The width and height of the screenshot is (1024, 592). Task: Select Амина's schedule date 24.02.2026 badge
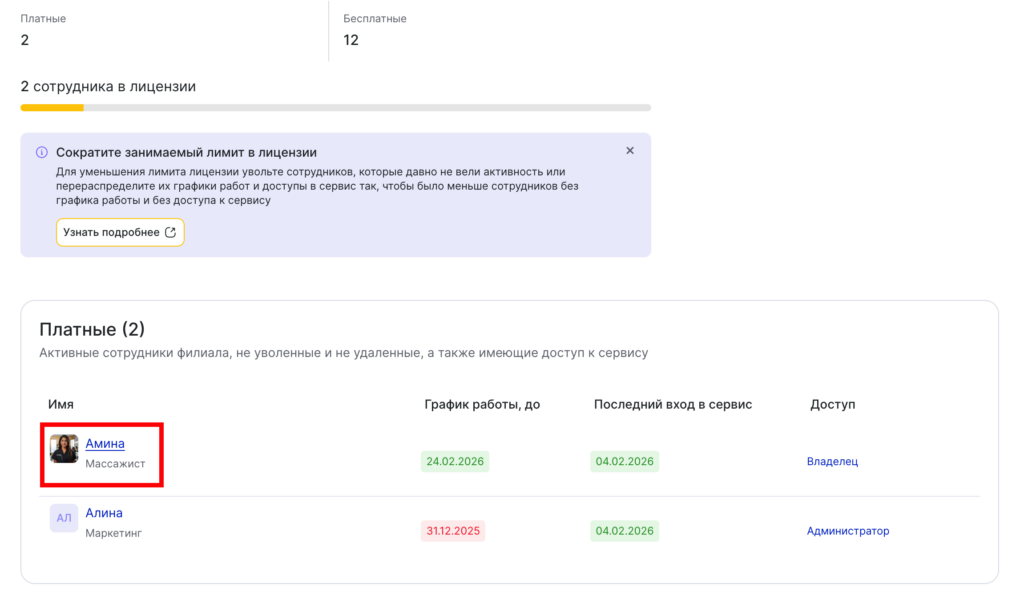click(x=454, y=462)
